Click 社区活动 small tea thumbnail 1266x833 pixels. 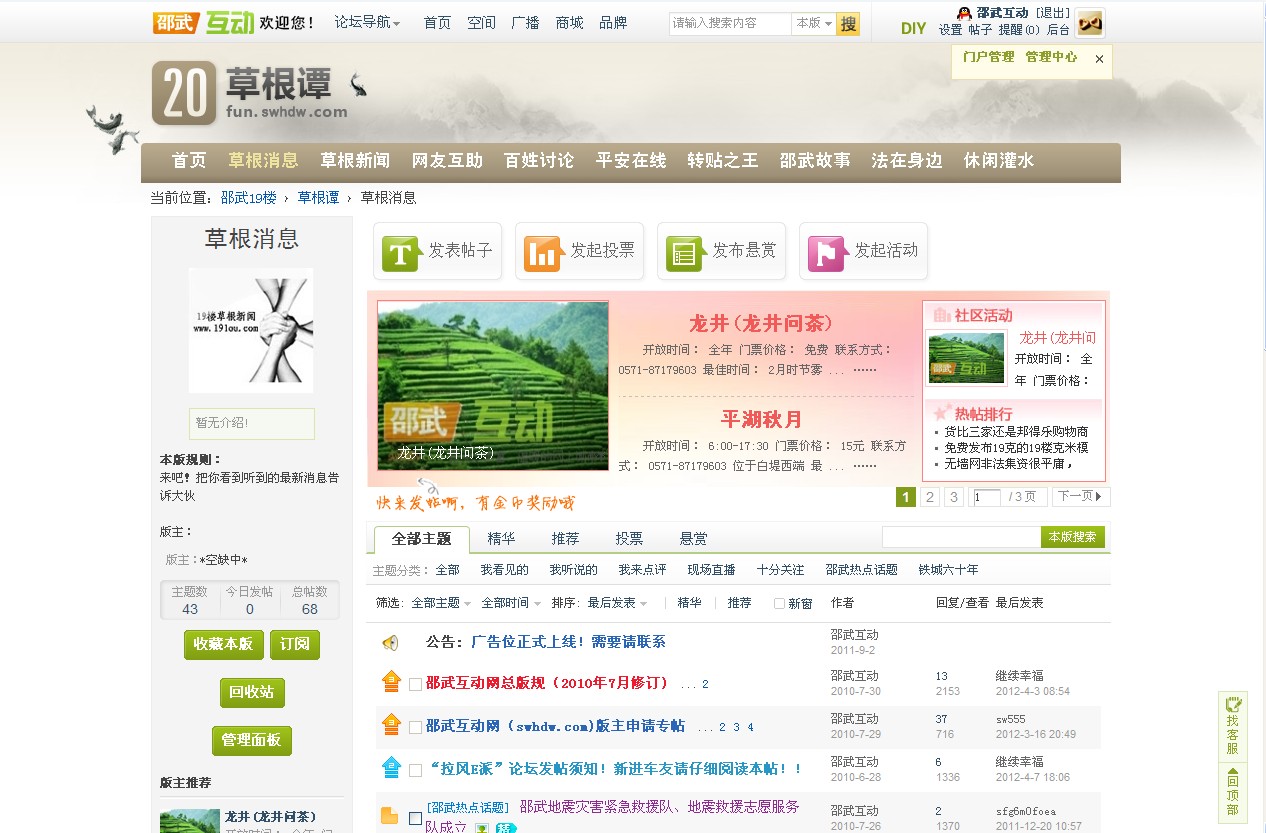pos(967,357)
